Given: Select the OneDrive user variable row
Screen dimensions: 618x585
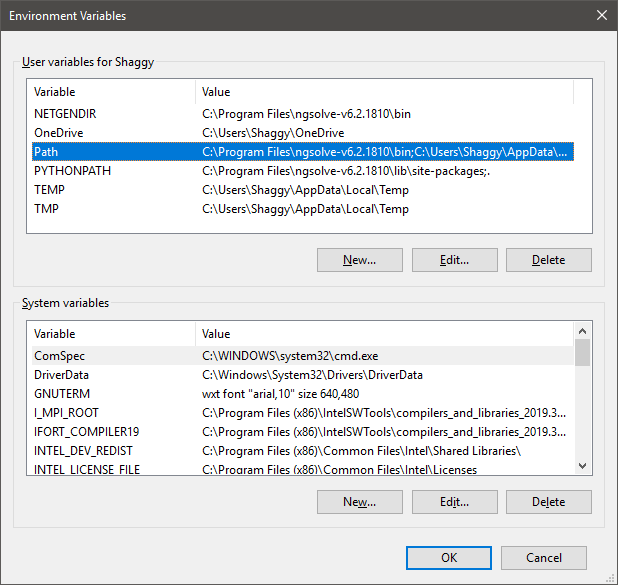Looking at the screenshot, I should tap(303, 133).
